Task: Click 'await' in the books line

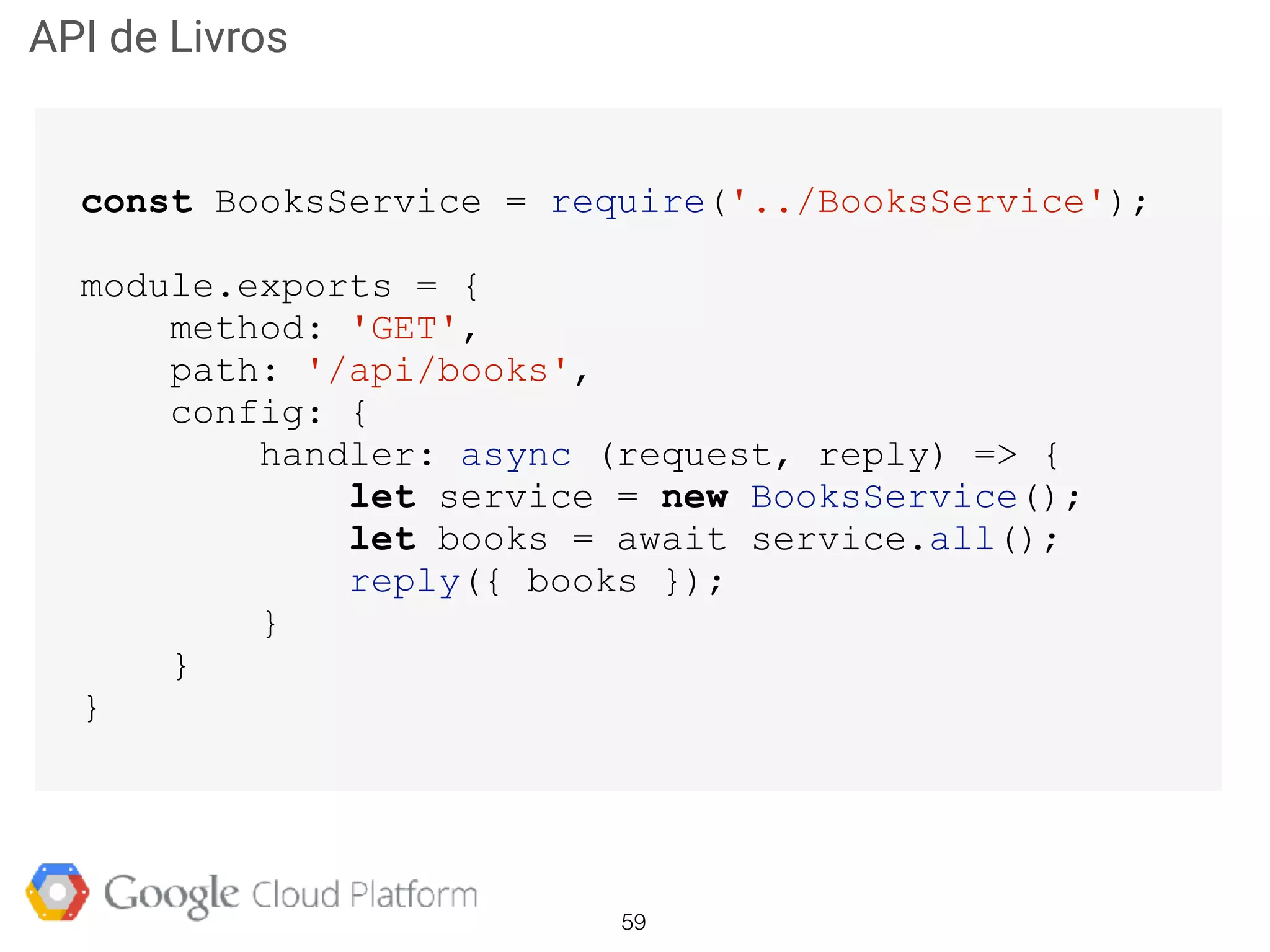Action: [x=672, y=540]
